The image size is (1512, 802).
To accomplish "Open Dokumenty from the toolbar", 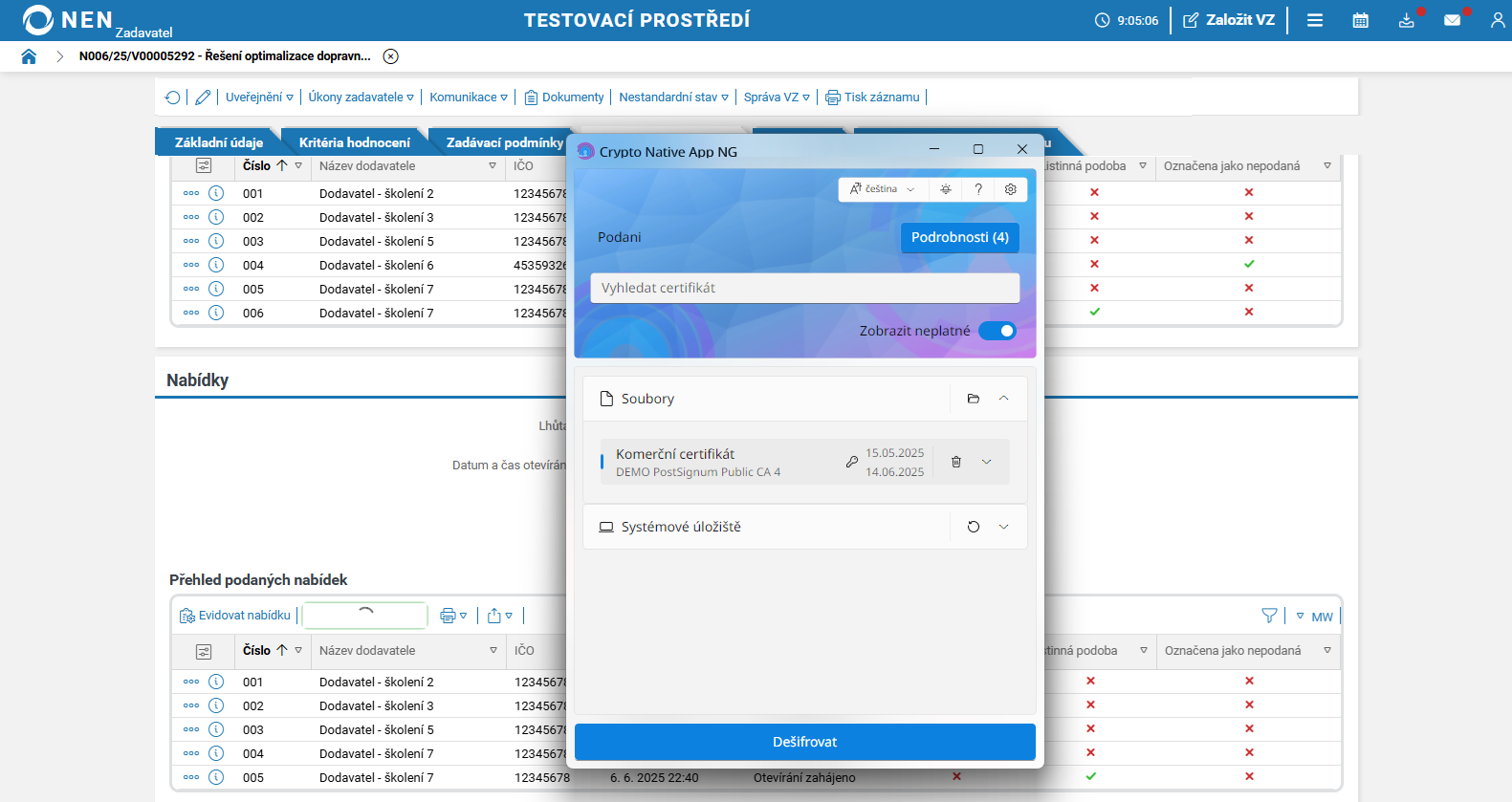I will (564, 98).
